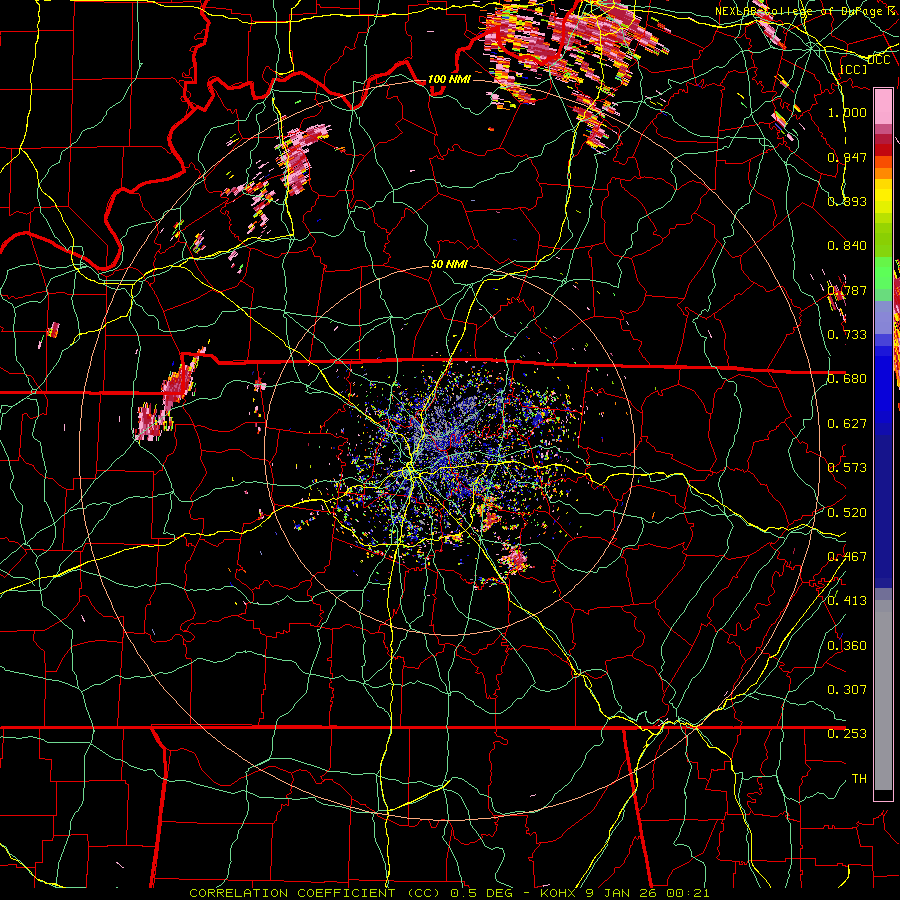Click the 0.520 legend value

click(x=847, y=513)
